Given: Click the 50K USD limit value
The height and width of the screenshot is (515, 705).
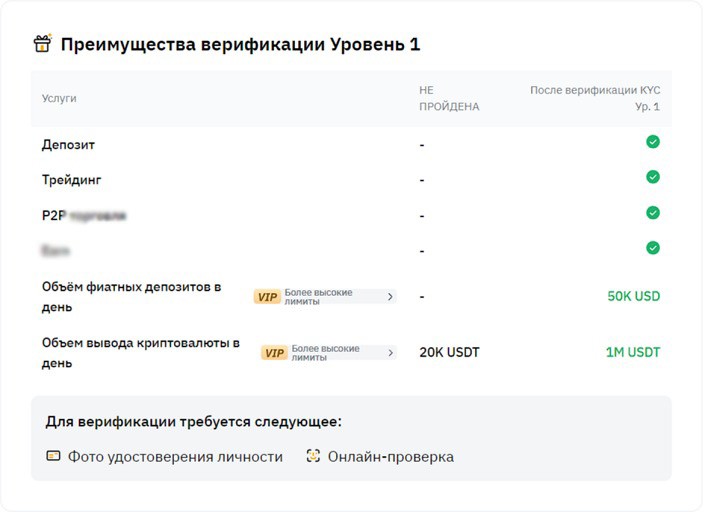Looking at the screenshot, I should click(x=634, y=296).
